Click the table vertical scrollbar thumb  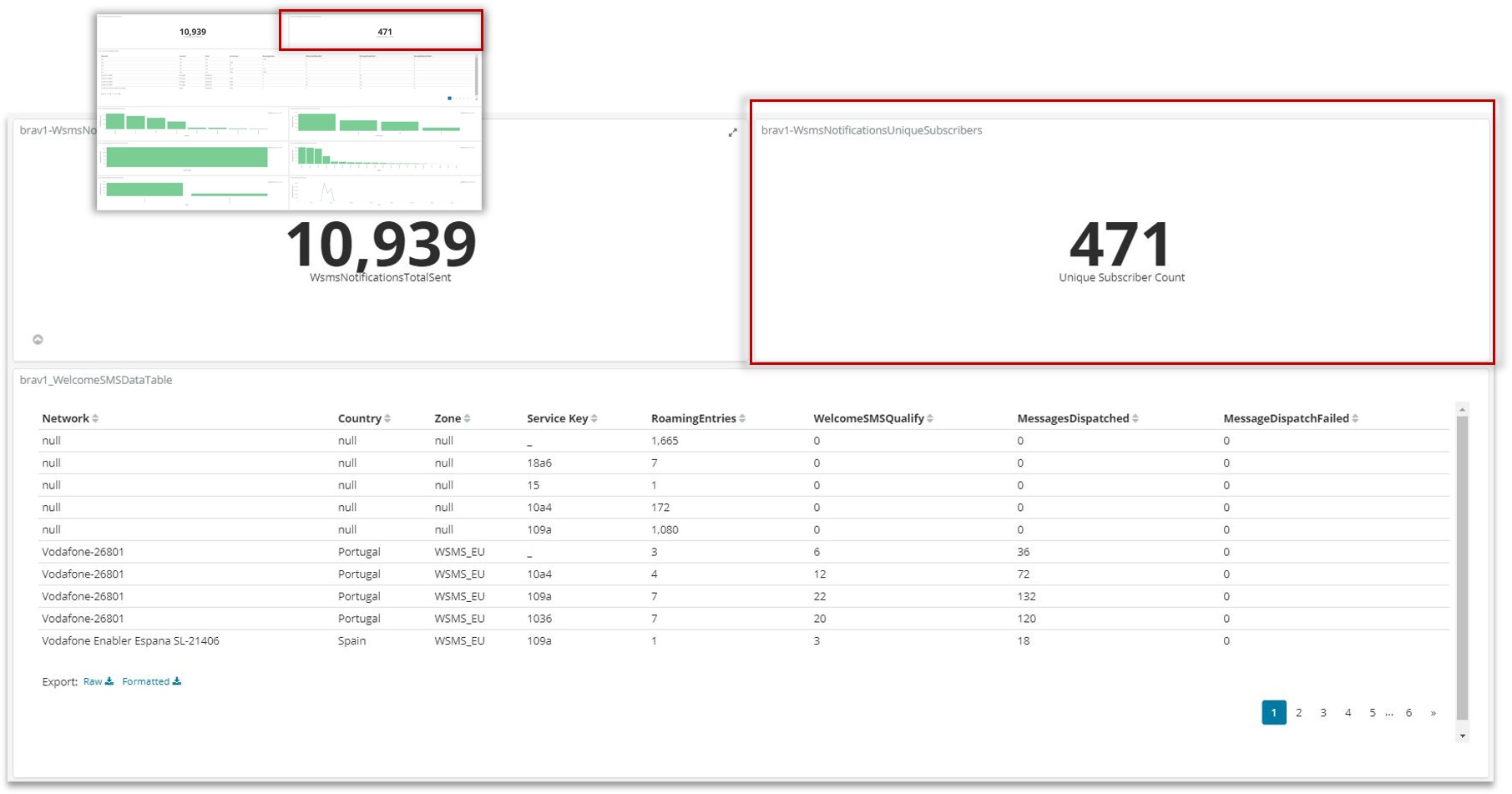click(x=1462, y=567)
